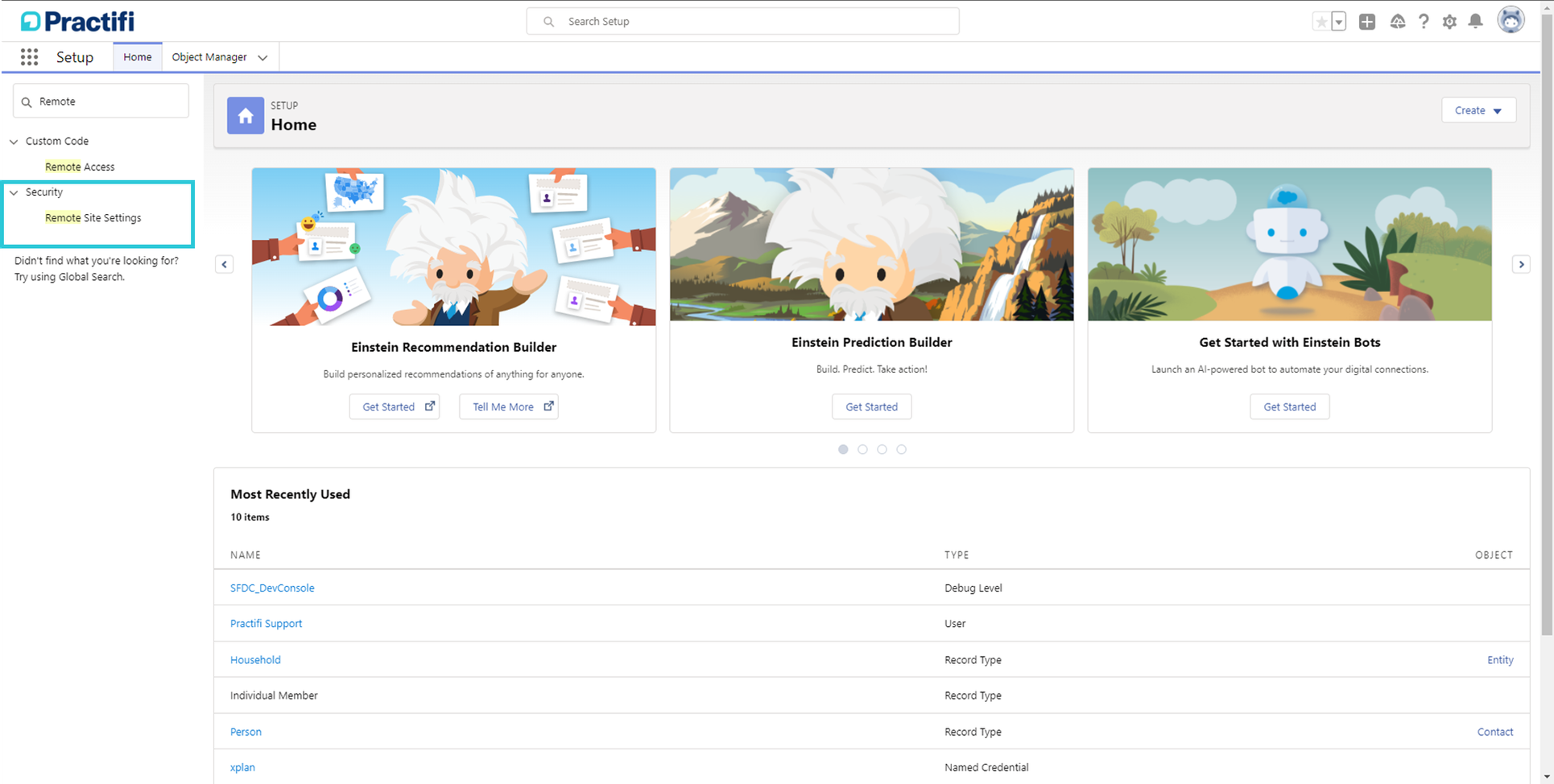Click the Trailhead guidance cloud icon
1554x784 pixels.
1398,22
